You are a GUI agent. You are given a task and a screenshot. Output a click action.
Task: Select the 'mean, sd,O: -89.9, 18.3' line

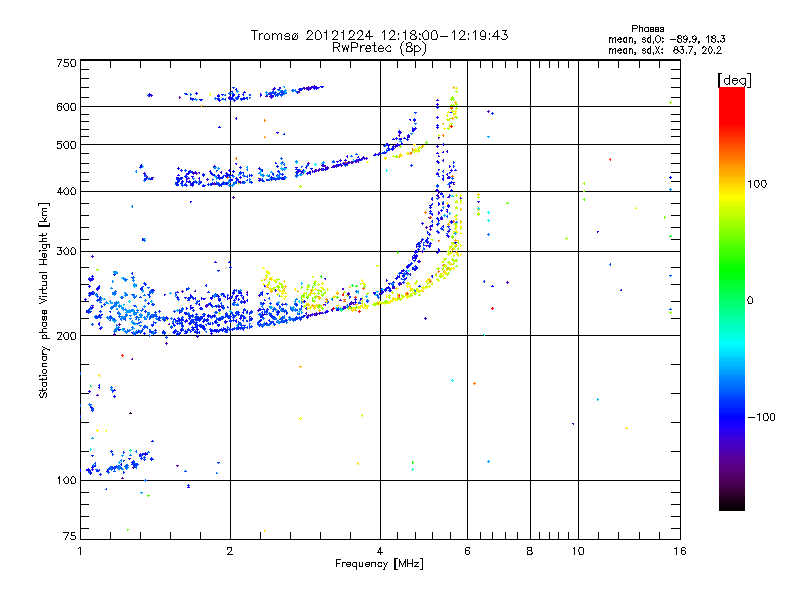coord(666,39)
